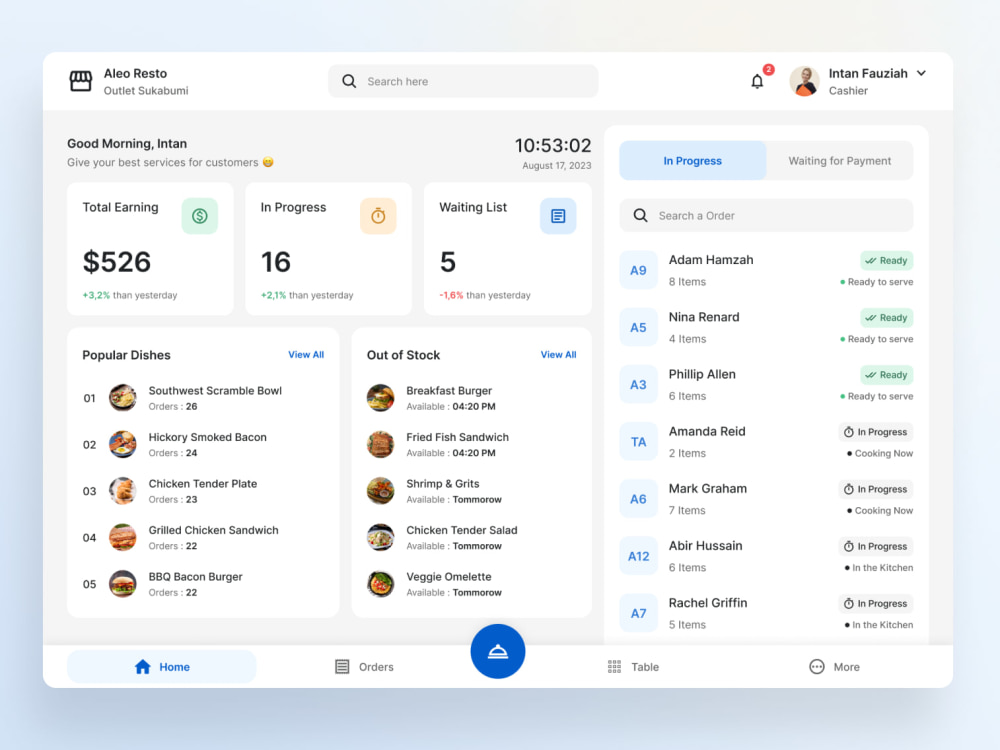Click the Waiting List document icon
The image size is (1000, 750).
coord(558,216)
